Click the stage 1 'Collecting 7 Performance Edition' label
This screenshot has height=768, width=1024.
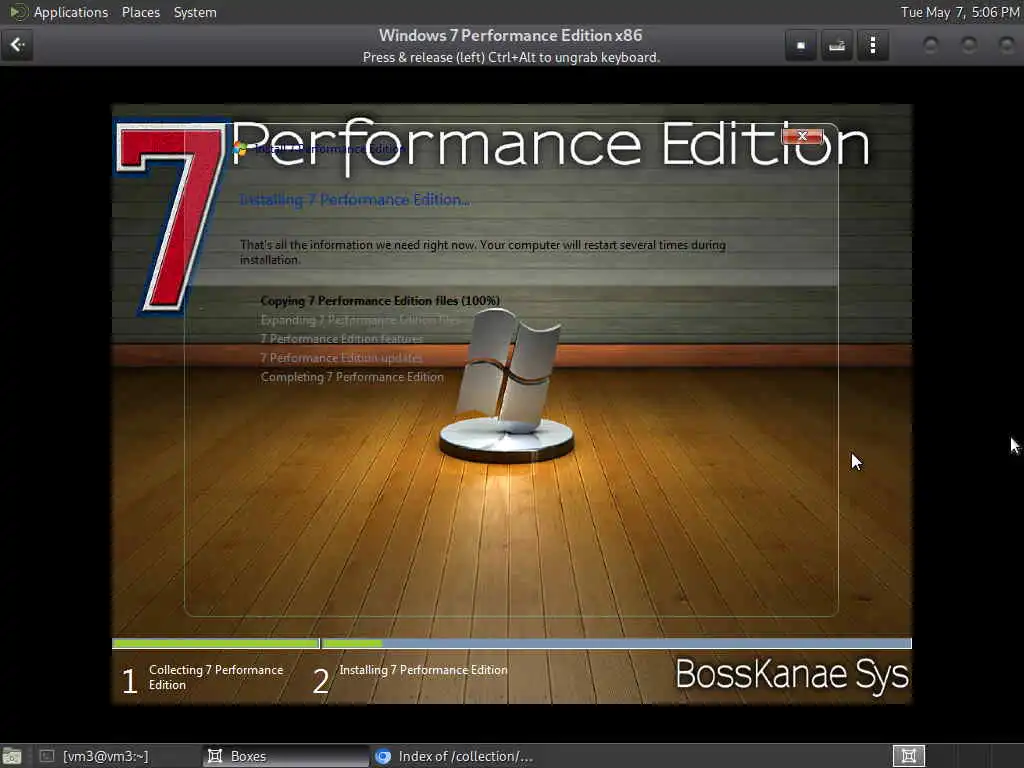(216, 677)
